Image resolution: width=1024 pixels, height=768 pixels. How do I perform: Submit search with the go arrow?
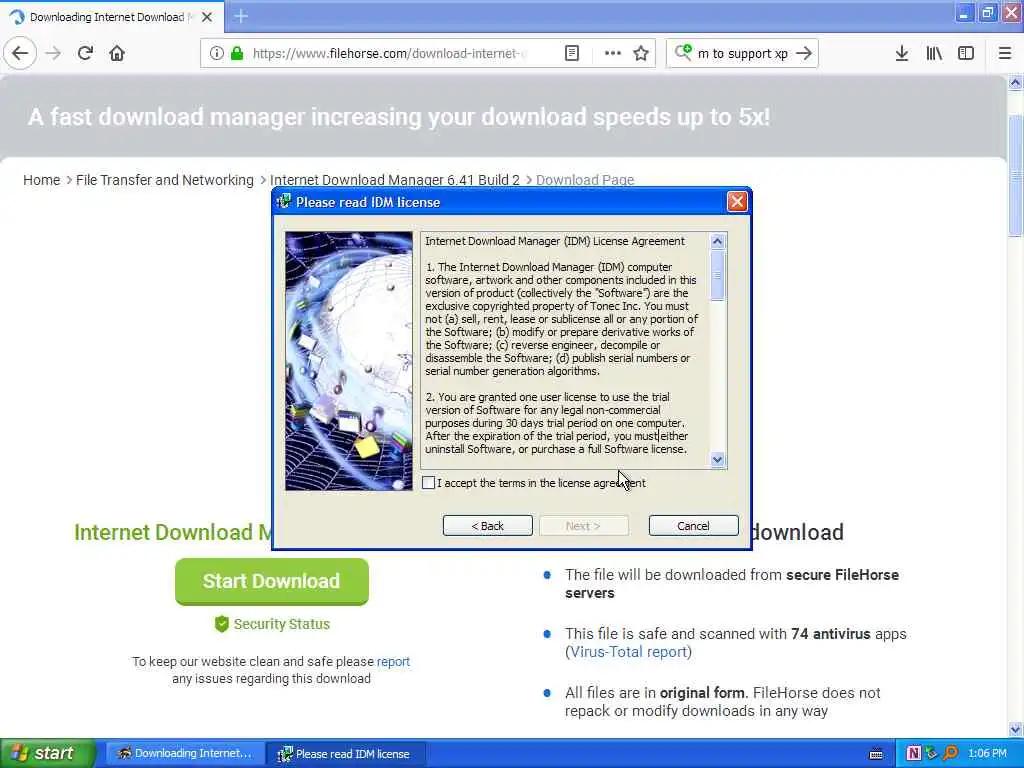[805, 54]
